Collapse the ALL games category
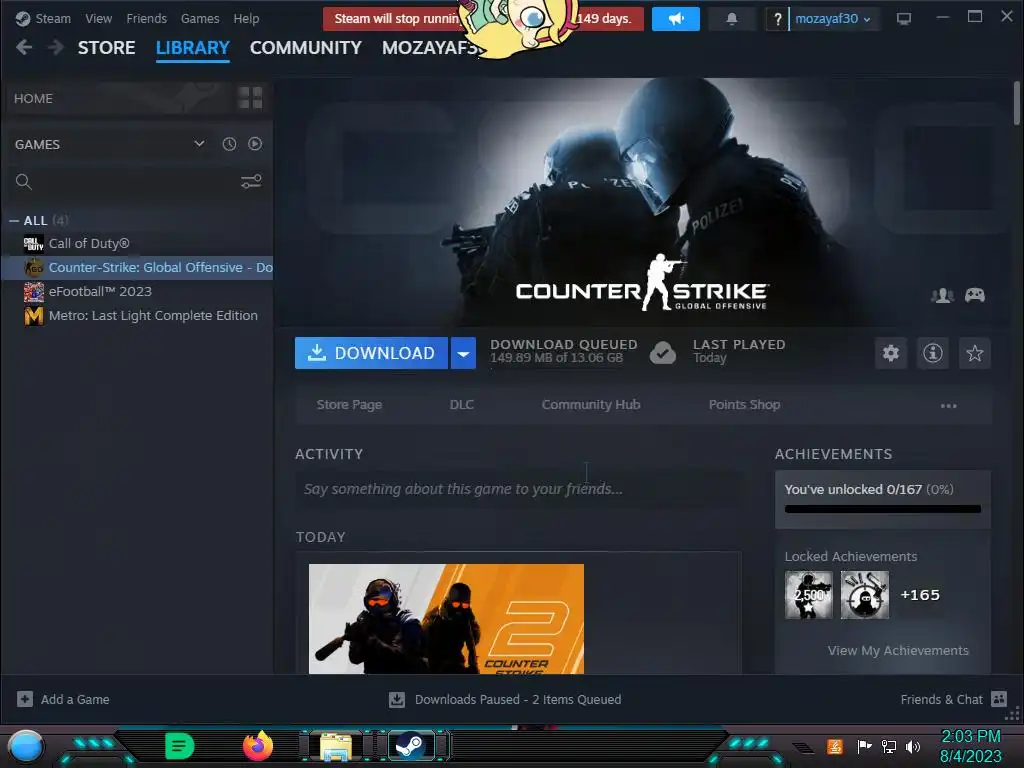Viewport: 1024px width, 768px height. point(14,221)
